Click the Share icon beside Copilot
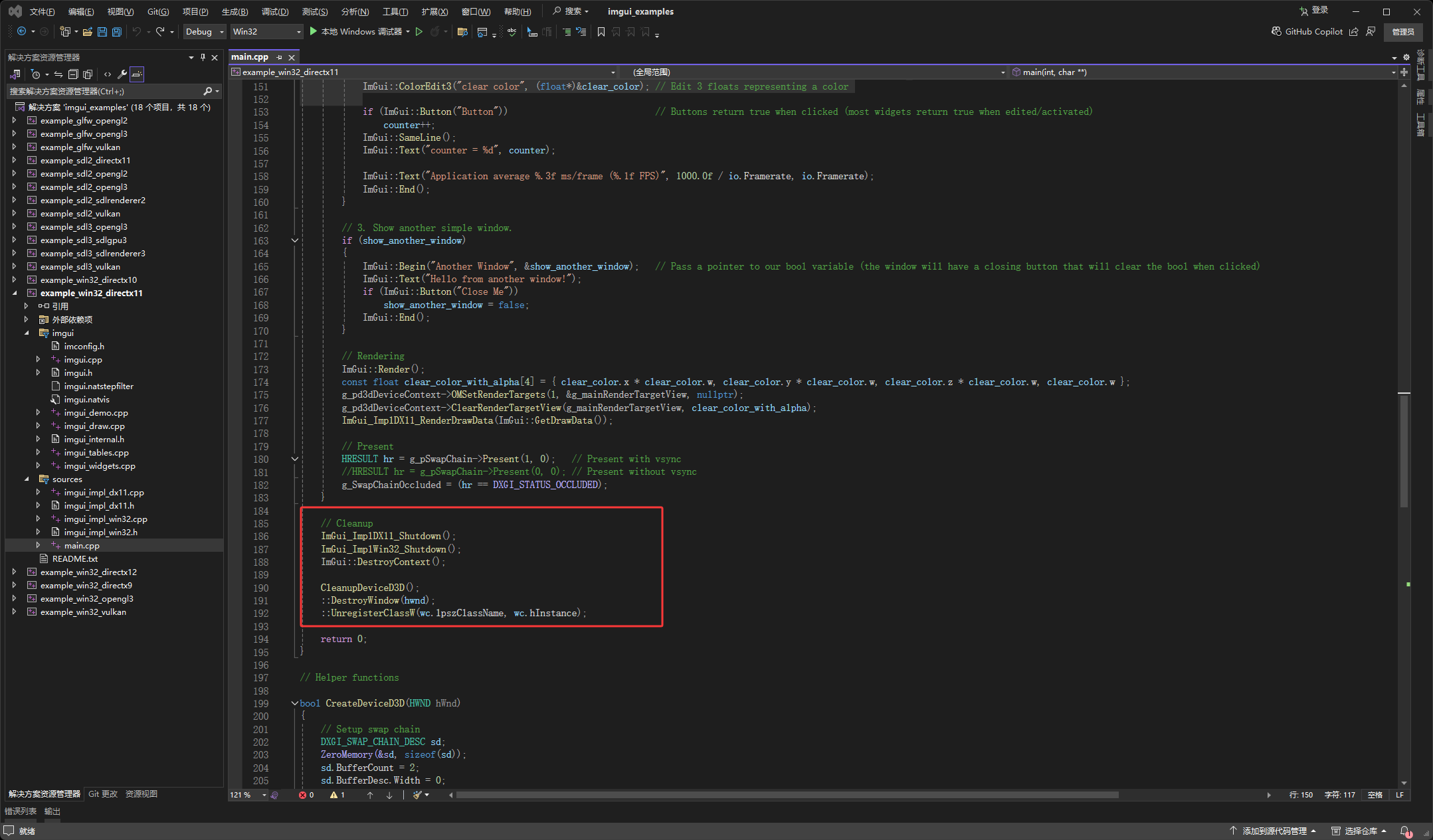 [1353, 32]
